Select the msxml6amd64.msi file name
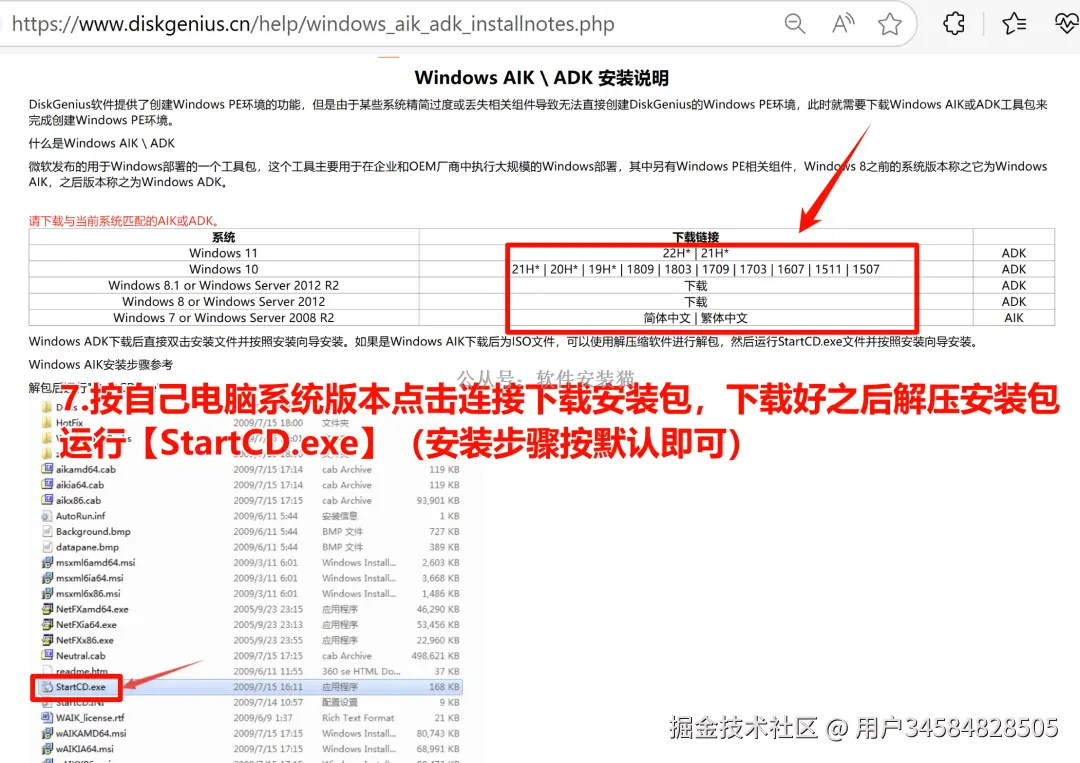Screen dimensions: 1080x763 96,562
